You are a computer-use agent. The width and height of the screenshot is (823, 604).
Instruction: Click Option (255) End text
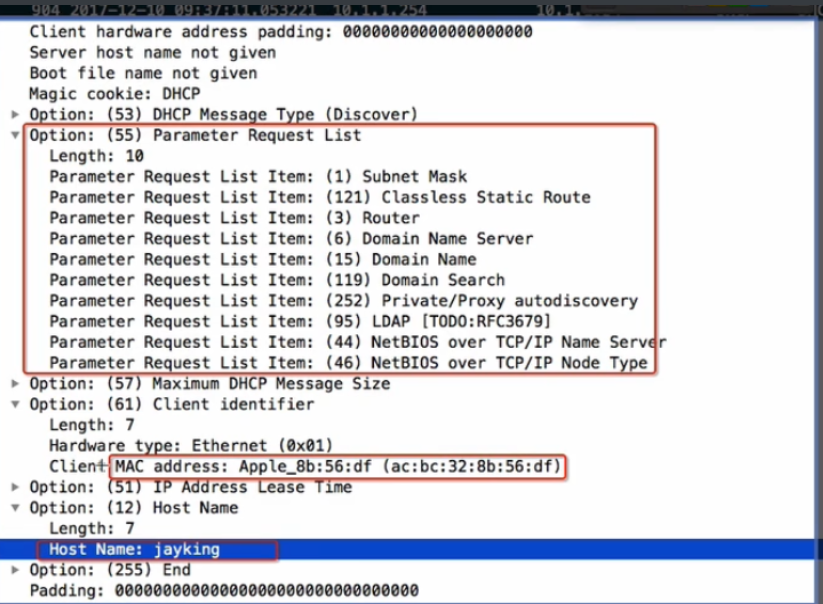click(x=110, y=570)
